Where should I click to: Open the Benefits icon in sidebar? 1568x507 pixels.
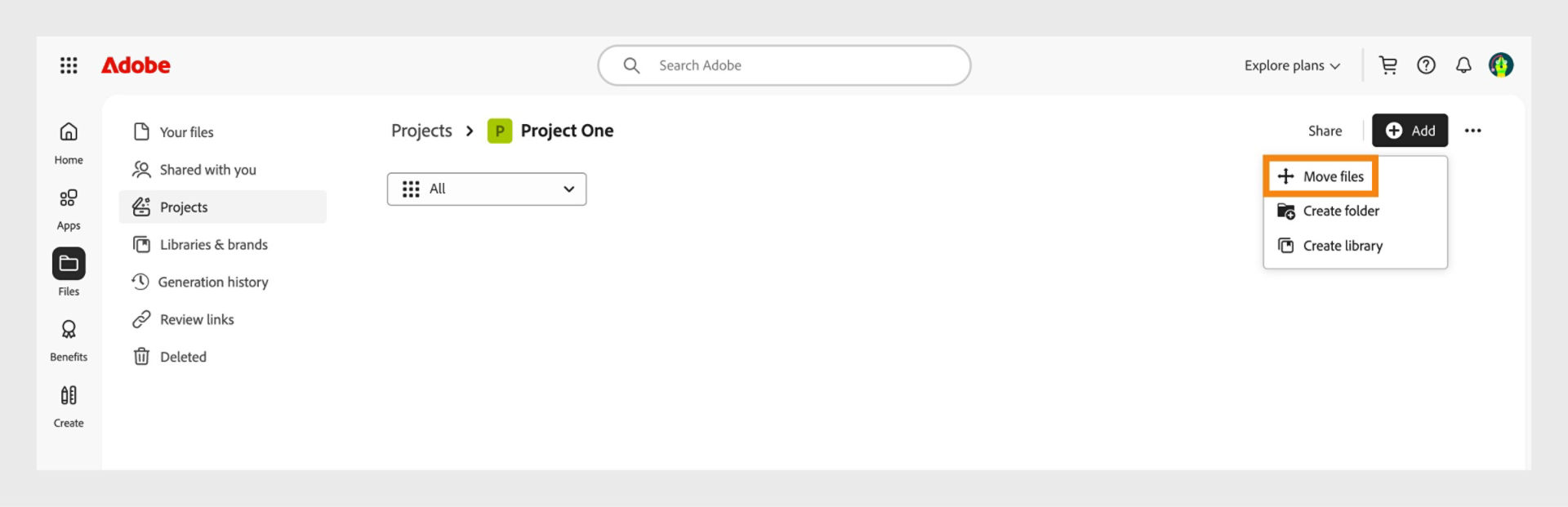(x=69, y=330)
